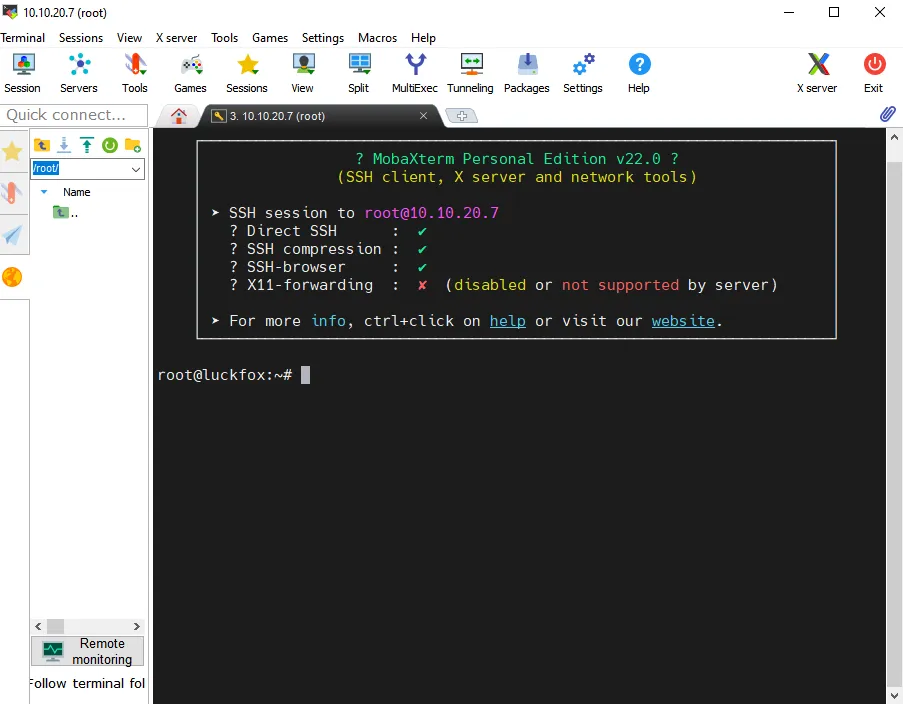This screenshot has height=704, width=903.
Task: Open the View toolbar icon
Action: (303, 73)
